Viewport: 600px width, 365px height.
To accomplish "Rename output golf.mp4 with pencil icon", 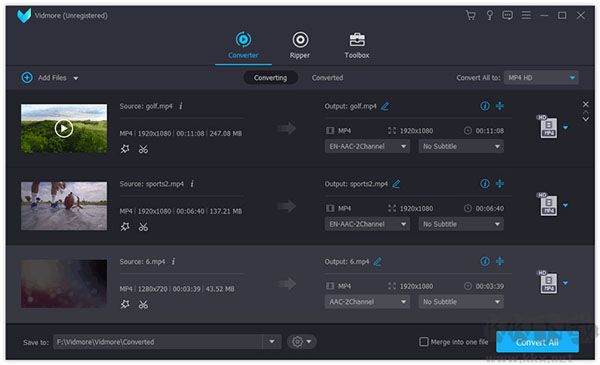I will point(385,106).
